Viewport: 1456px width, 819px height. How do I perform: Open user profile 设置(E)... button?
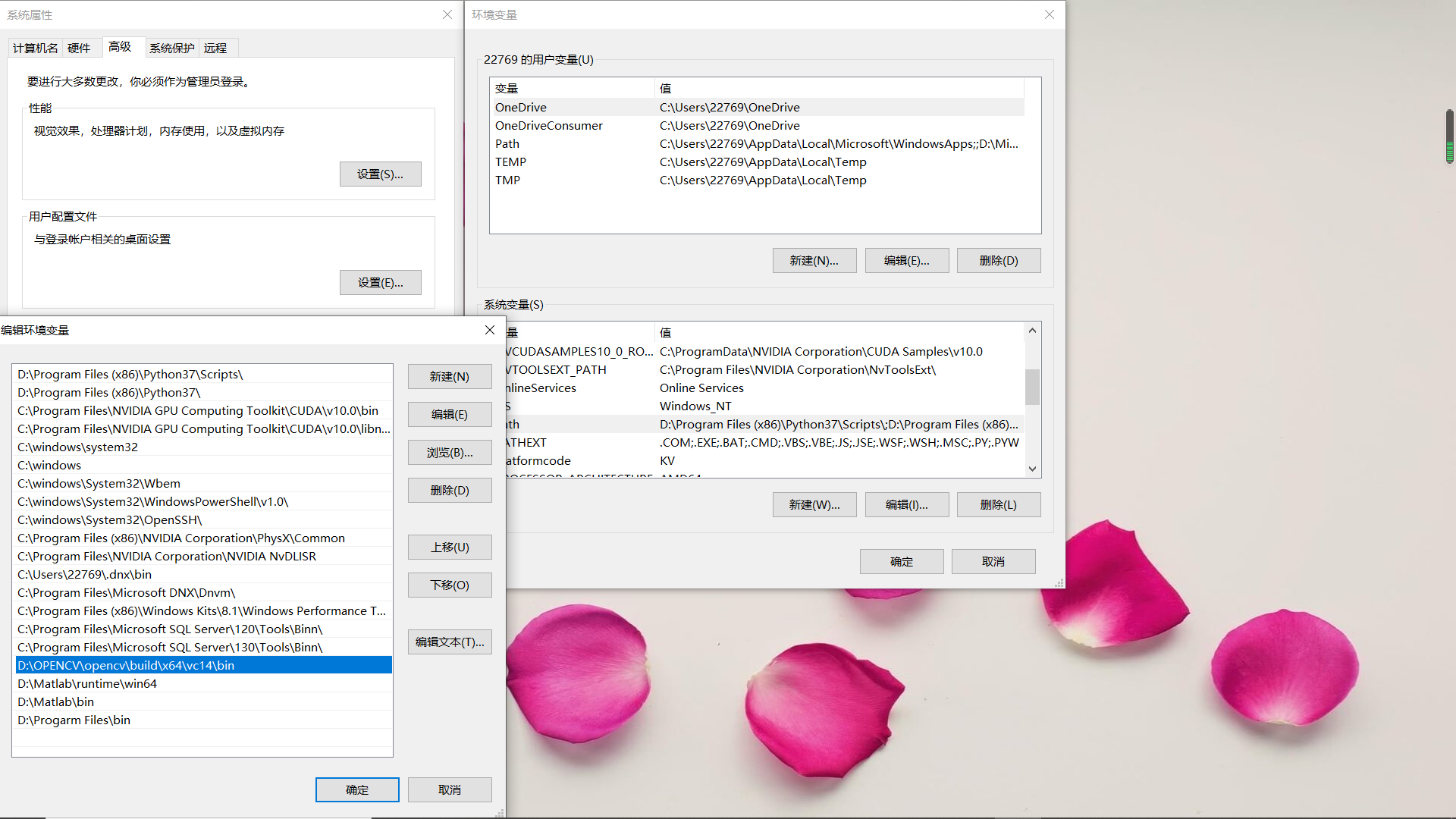pyautogui.click(x=381, y=283)
